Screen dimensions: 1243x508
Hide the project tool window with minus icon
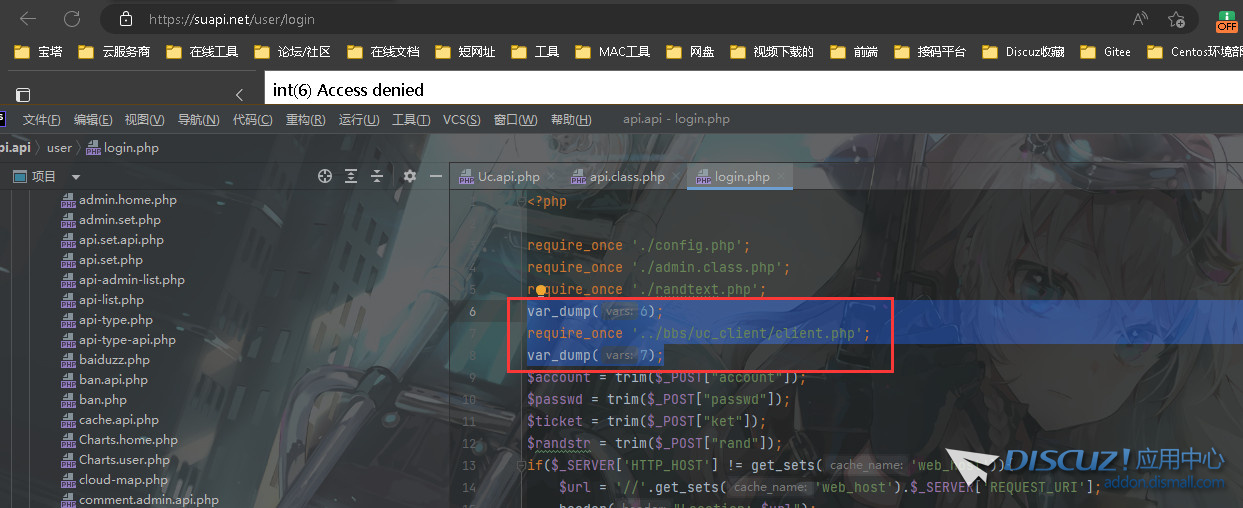click(435, 176)
